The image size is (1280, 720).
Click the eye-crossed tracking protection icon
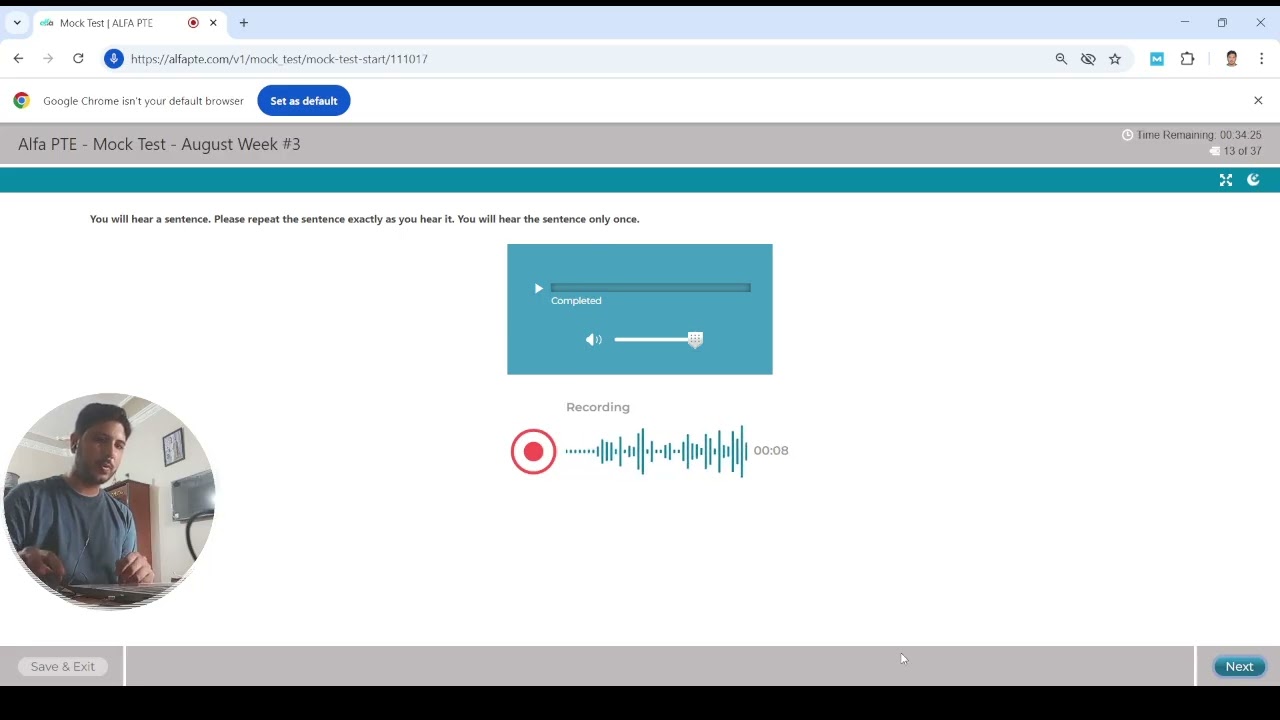pyautogui.click(x=1088, y=59)
